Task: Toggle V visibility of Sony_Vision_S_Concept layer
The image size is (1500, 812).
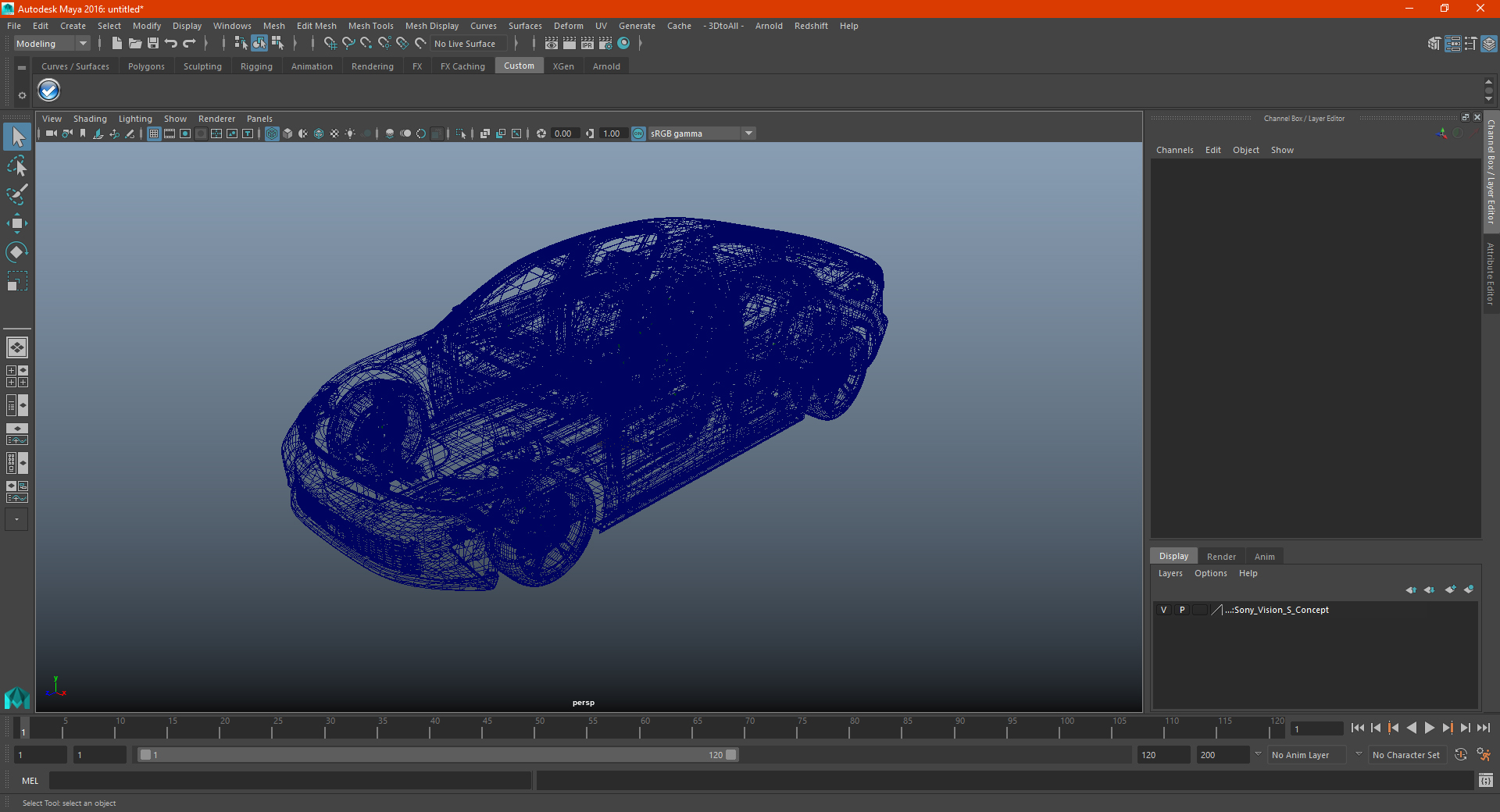Action: 1163,610
